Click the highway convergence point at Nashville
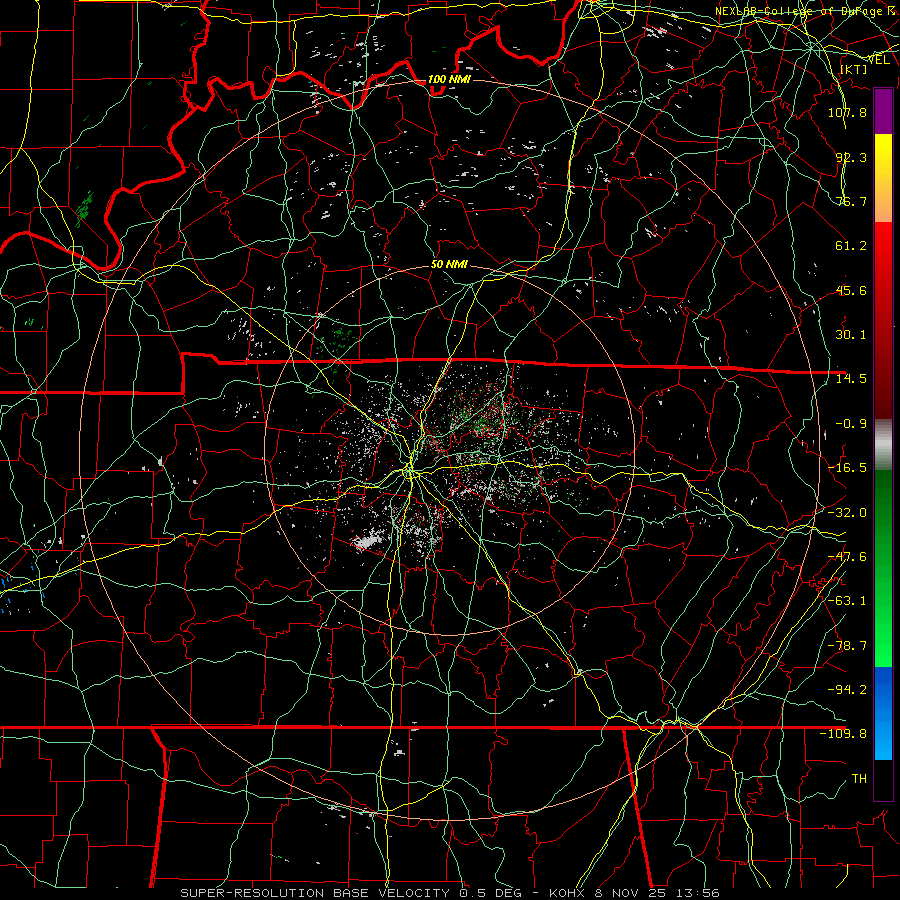 tap(409, 472)
